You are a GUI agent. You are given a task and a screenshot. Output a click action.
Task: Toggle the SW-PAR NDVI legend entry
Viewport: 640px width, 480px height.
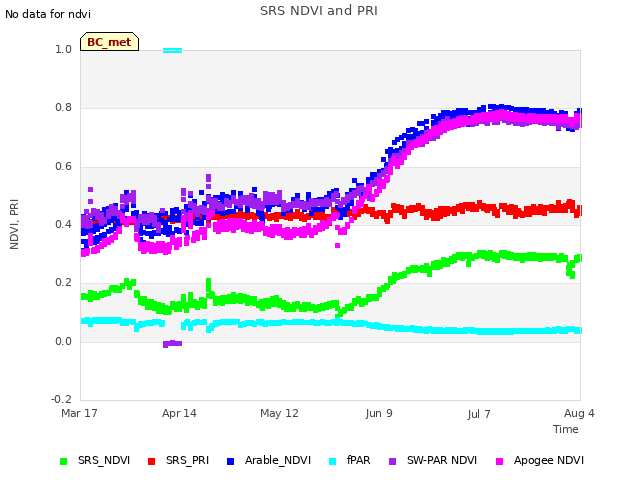433,460
